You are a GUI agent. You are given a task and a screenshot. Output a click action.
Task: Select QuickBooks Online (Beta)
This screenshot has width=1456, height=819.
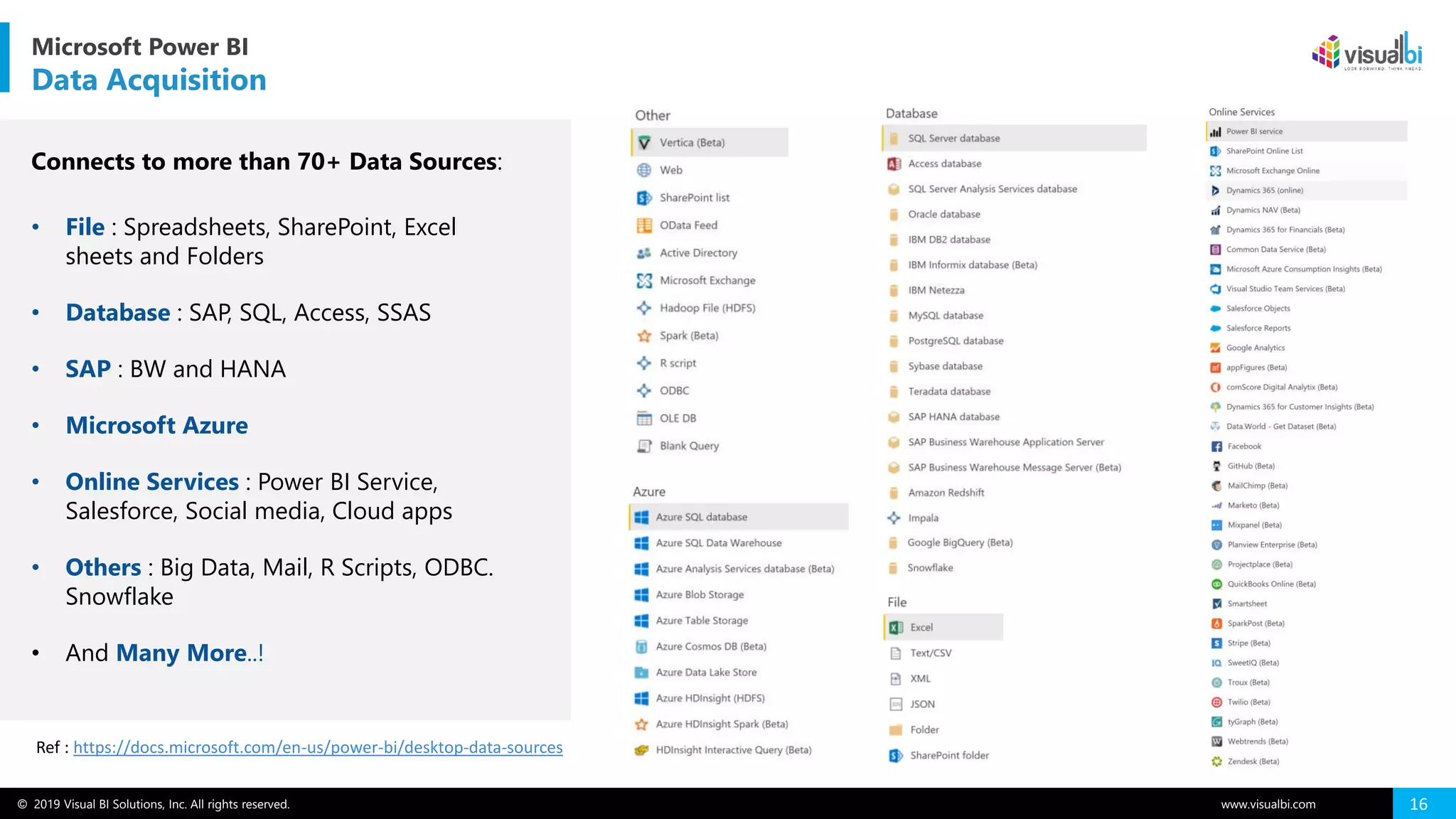(x=1263, y=584)
